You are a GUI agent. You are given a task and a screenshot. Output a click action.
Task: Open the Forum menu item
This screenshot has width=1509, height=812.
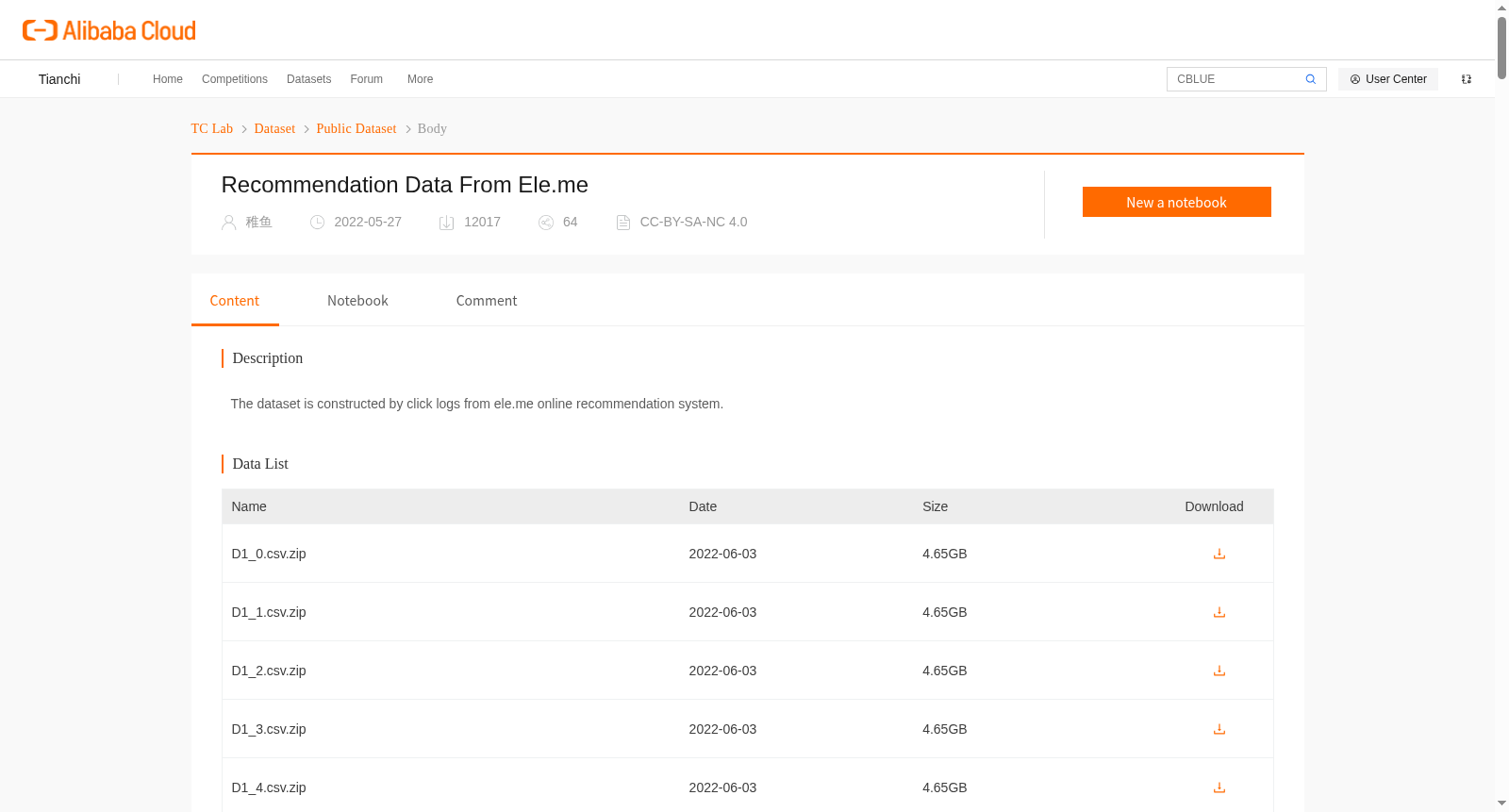point(367,79)
